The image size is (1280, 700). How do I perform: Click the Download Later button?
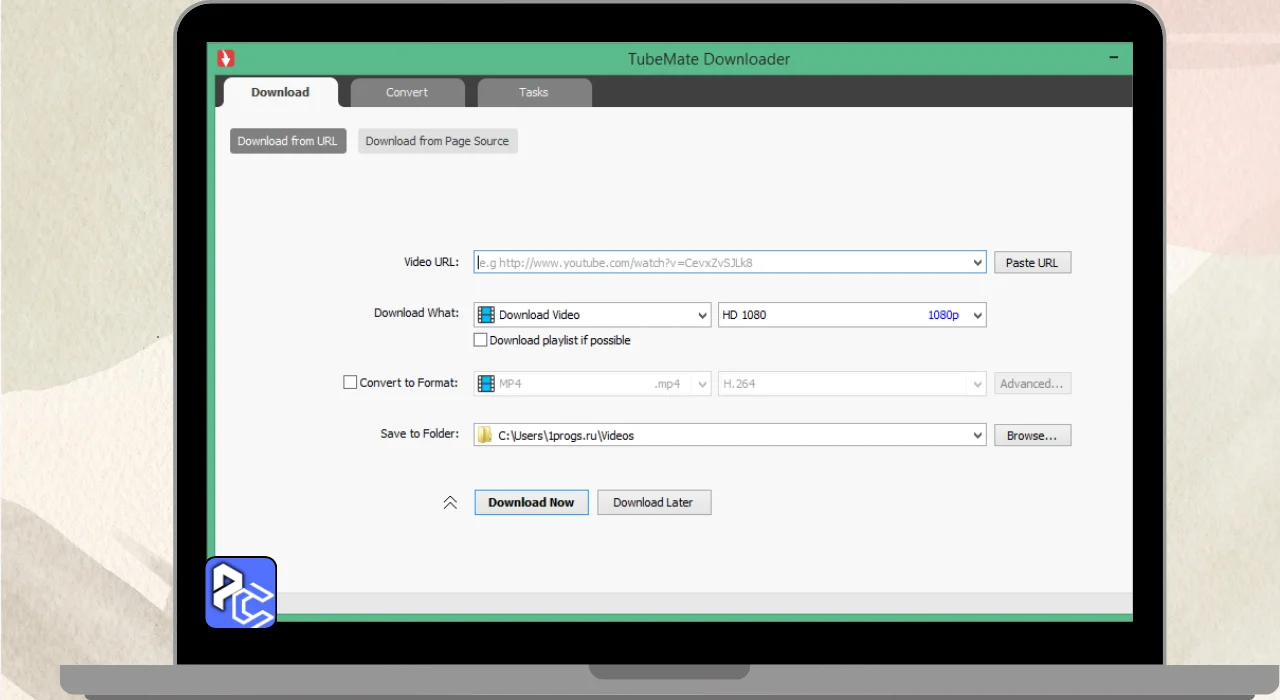coord(653,502)
